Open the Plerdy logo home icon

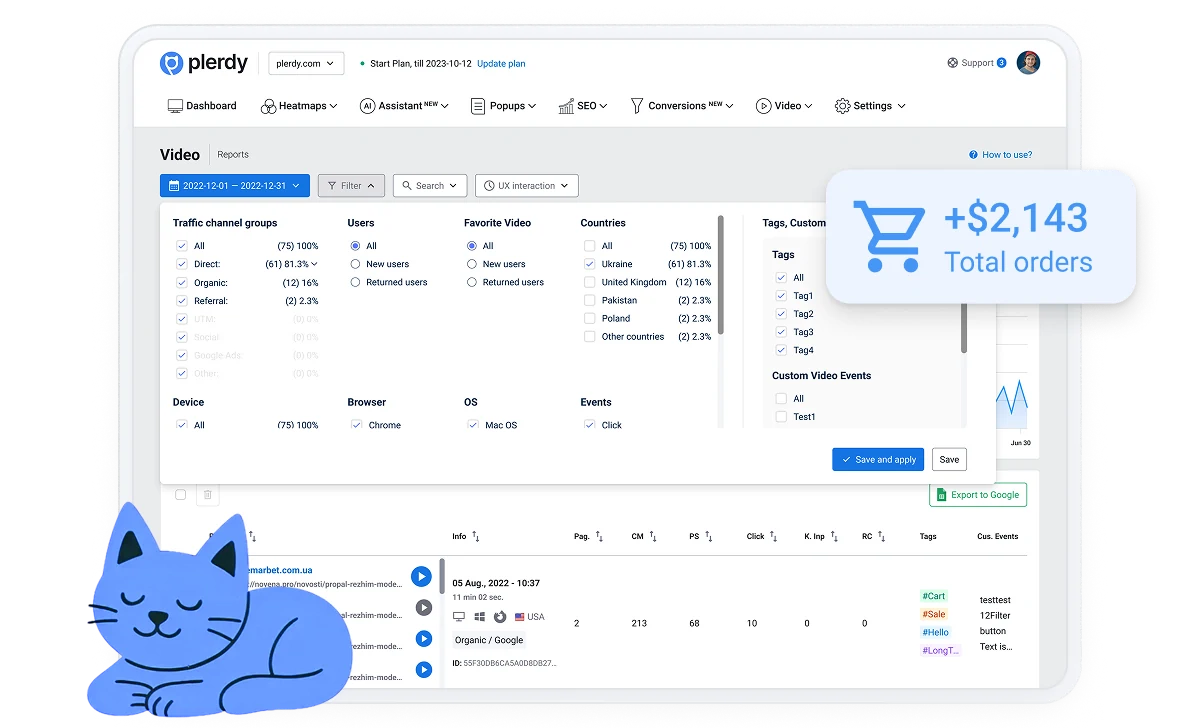pos(172,62)
